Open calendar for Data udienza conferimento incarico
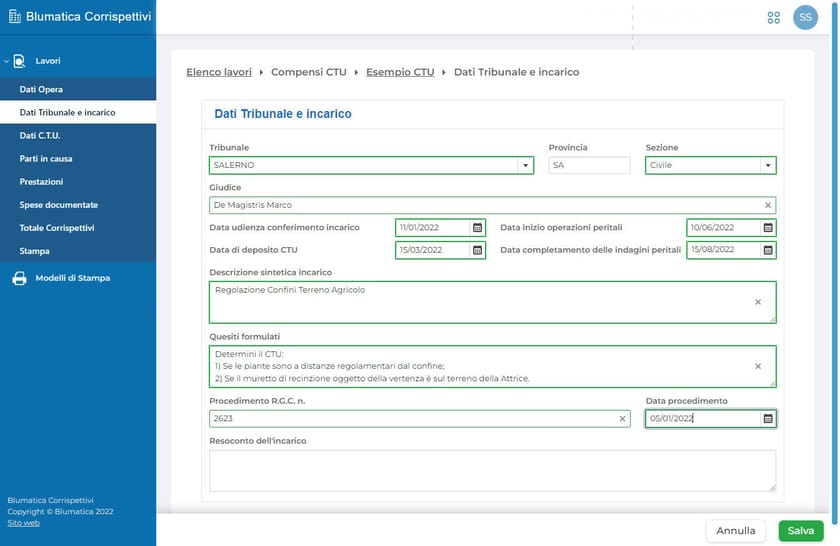840x546 pixels. click(478, 228)
